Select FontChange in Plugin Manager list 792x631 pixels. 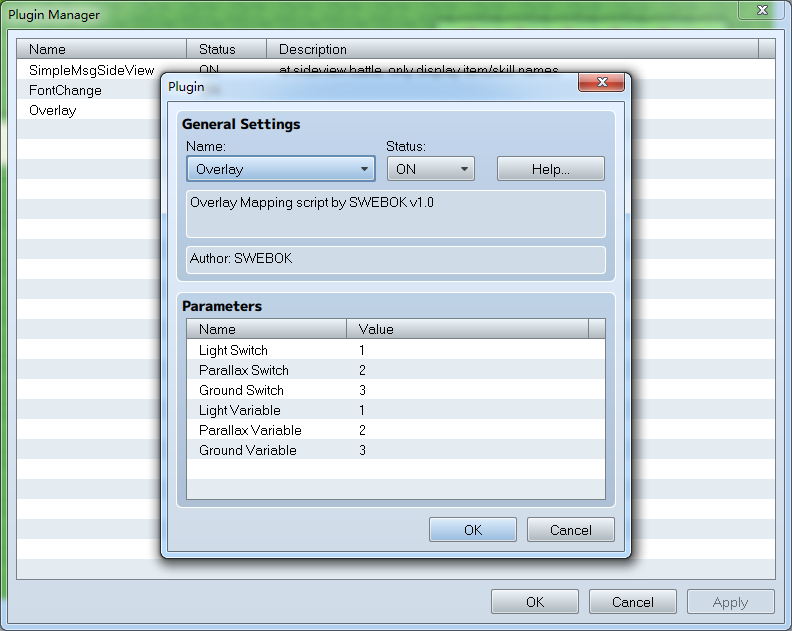tap(65, 90)
